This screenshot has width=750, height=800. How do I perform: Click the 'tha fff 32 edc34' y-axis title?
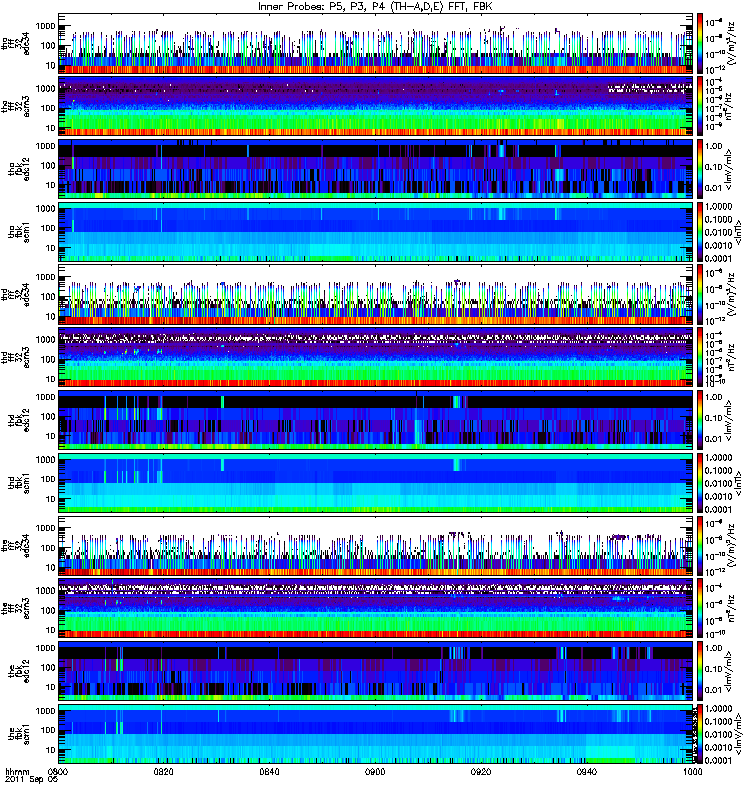tap(14, 44)
